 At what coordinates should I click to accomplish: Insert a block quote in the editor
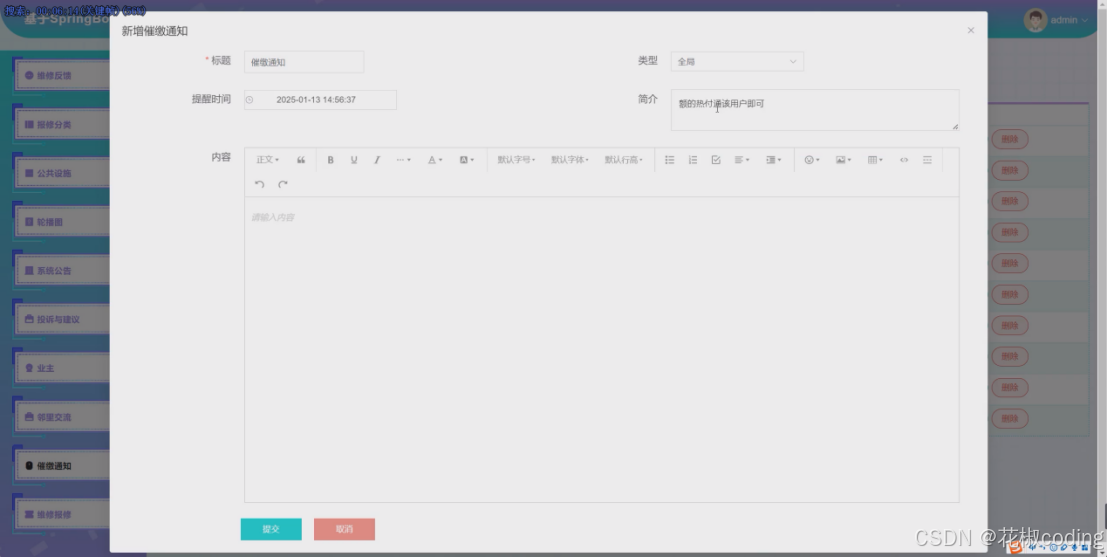(301, 160)
